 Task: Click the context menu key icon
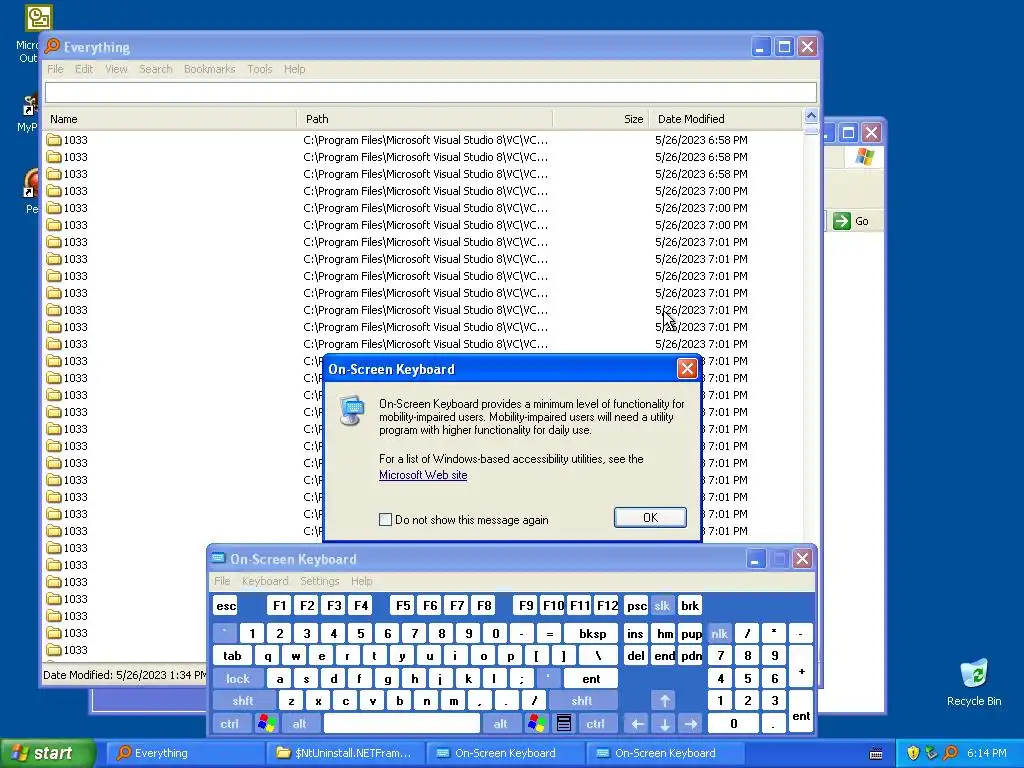[x=564, y=724]
